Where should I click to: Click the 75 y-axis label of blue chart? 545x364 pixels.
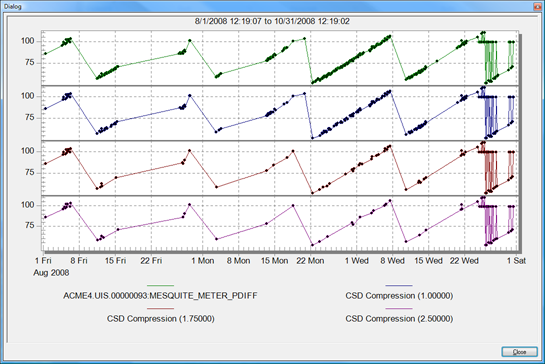30,118
